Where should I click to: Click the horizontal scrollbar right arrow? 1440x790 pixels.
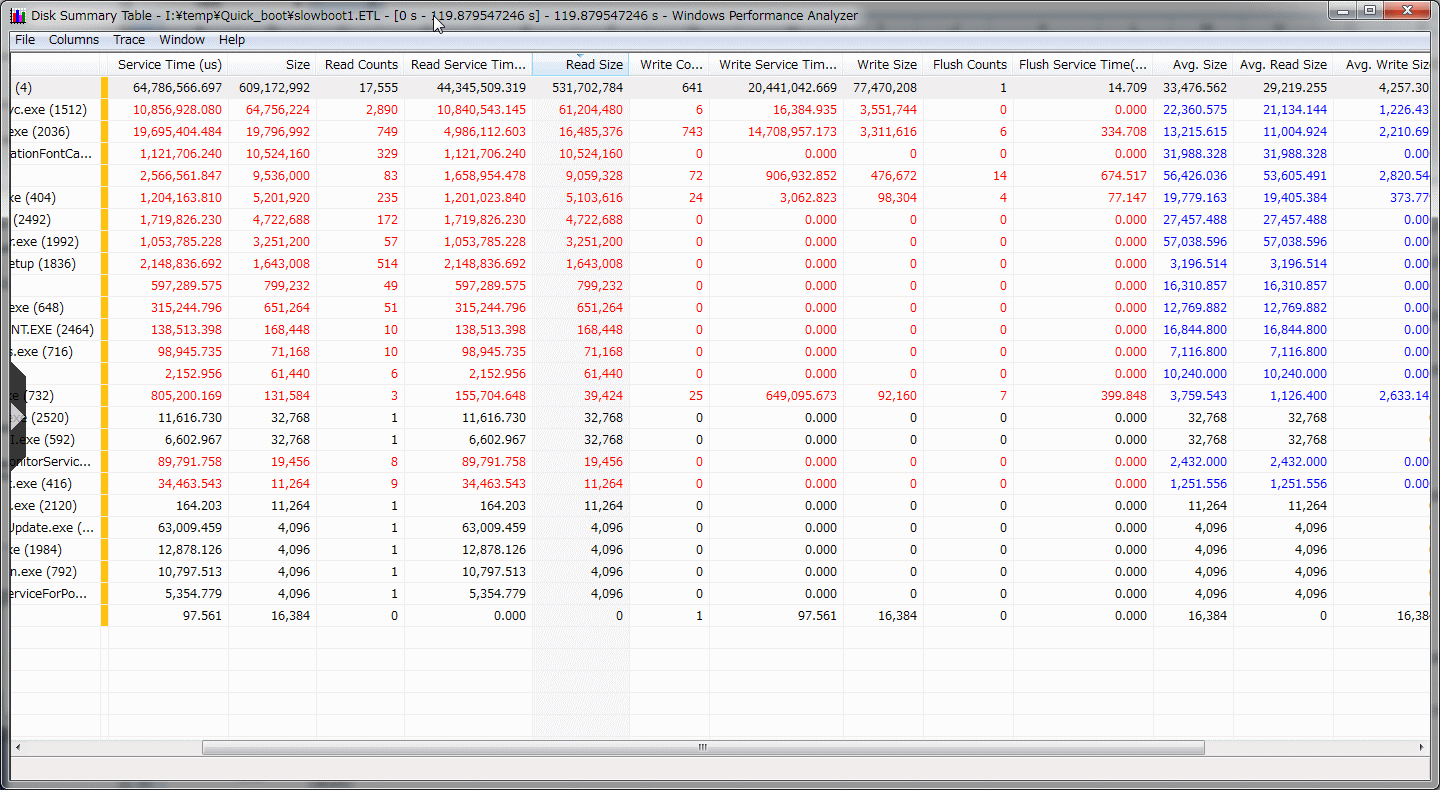[1421, 747]
